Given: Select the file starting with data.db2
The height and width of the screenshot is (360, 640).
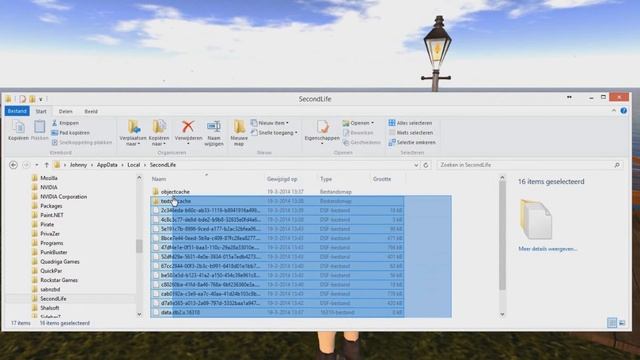Looking at the screenshot, I should click(x=277, y=312).
